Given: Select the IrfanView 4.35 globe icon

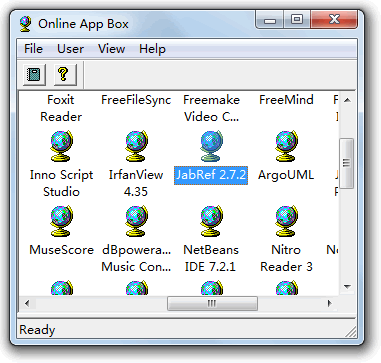Looking at the screenshot, I should pos(136,146).
